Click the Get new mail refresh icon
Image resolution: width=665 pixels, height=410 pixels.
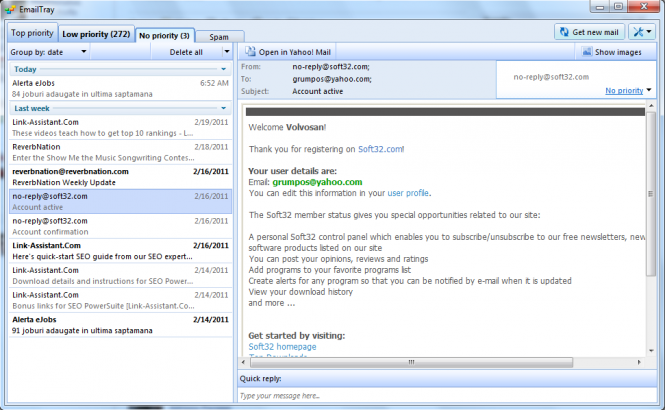click(566, 32)
